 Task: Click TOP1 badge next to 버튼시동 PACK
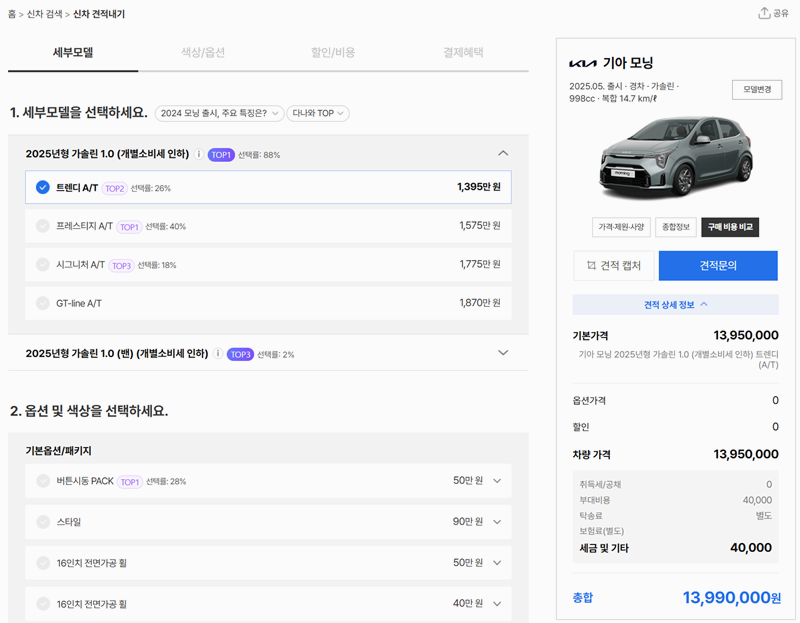click(130, 482)
